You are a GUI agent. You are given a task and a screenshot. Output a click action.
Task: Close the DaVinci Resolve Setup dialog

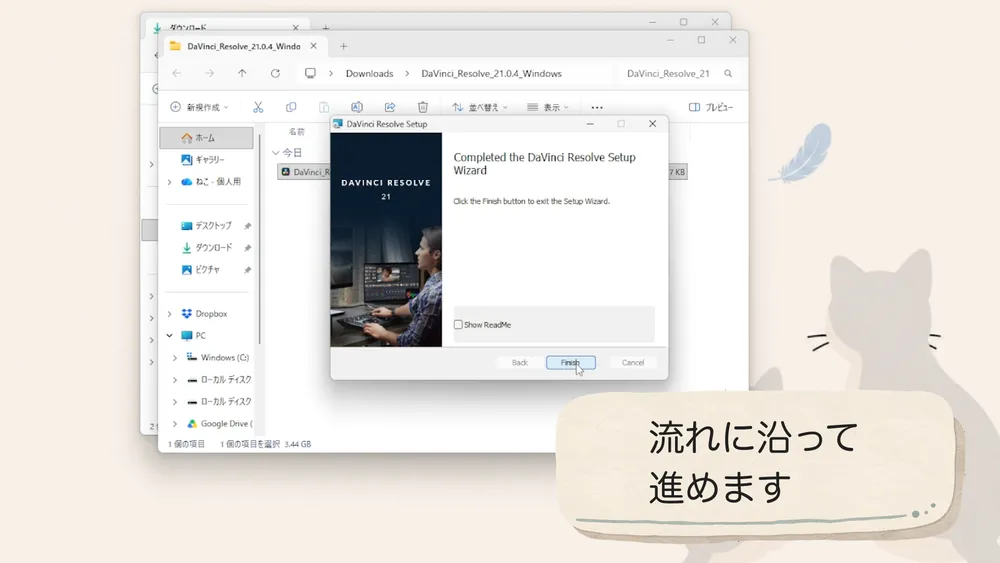click(x=652, y=124)
